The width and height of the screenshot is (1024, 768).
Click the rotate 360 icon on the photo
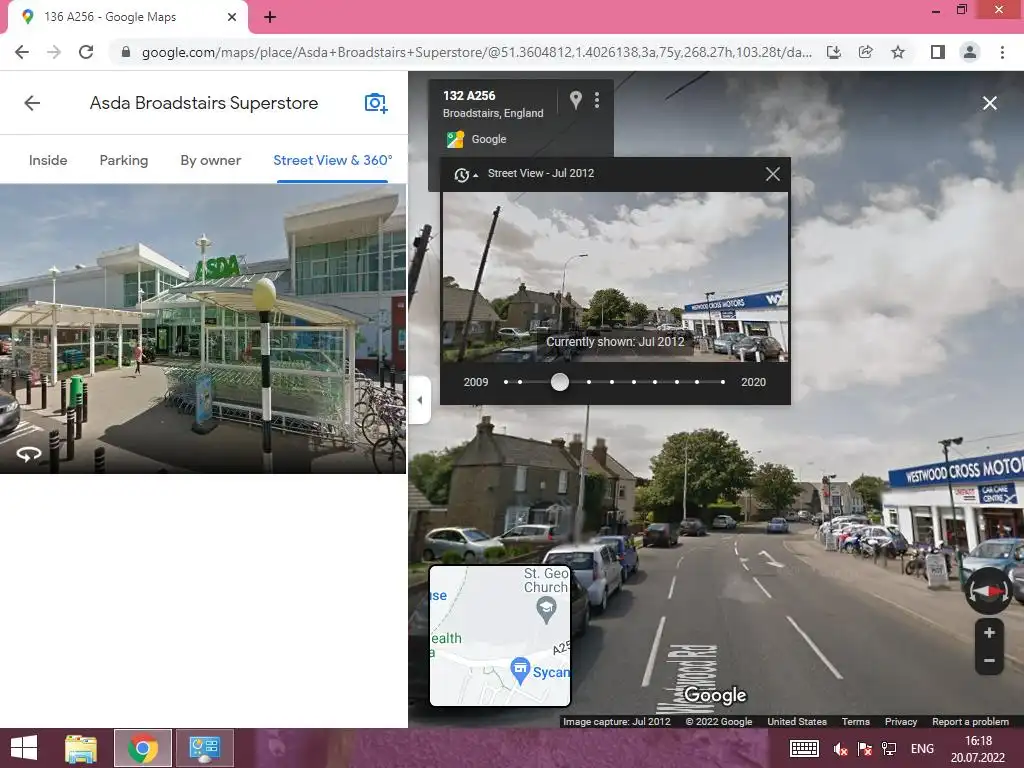[x=28, y=453]
